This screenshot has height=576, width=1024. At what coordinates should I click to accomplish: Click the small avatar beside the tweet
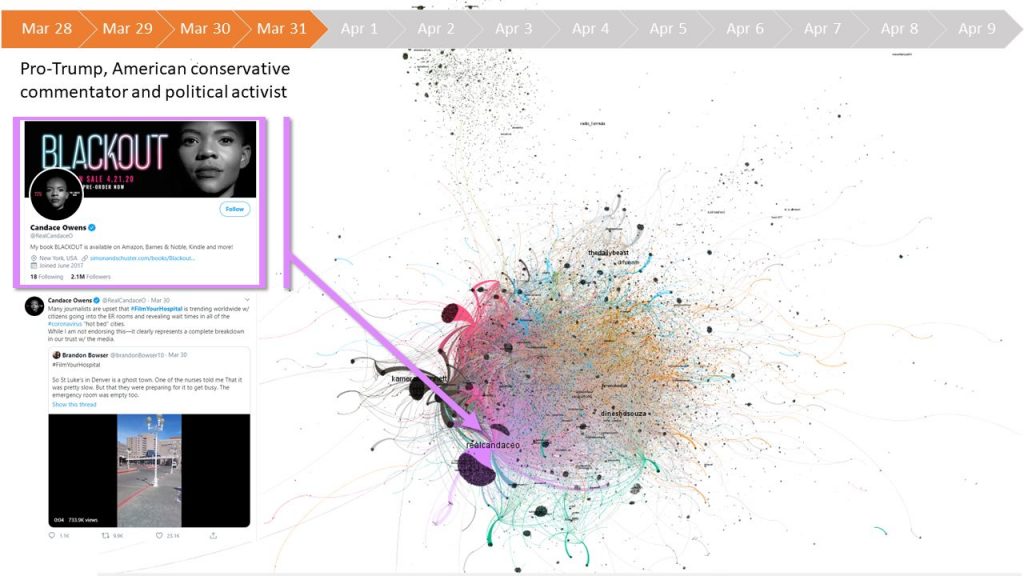[35, 305]
